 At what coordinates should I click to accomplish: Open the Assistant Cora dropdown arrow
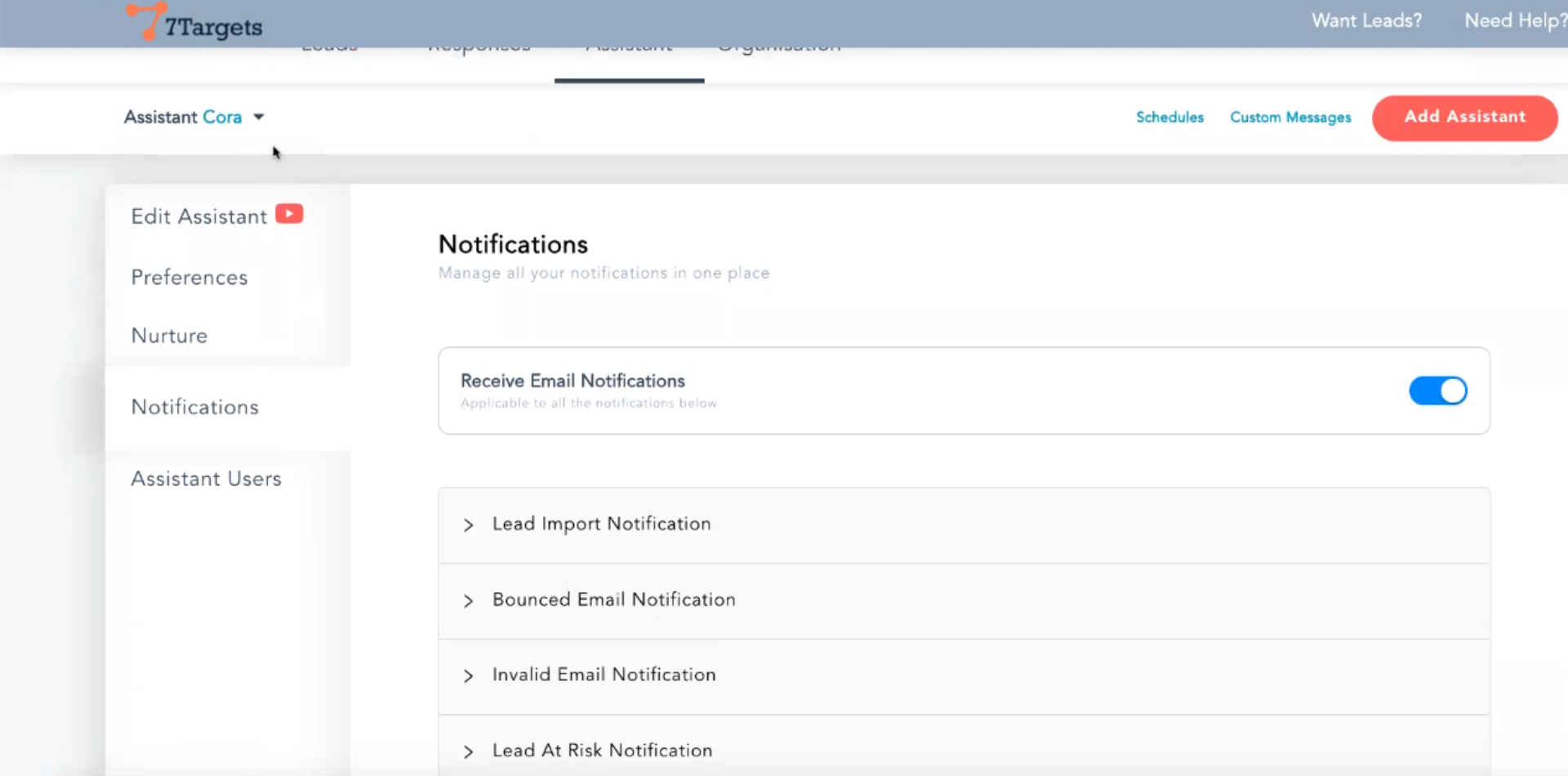(x=259, y=117)
